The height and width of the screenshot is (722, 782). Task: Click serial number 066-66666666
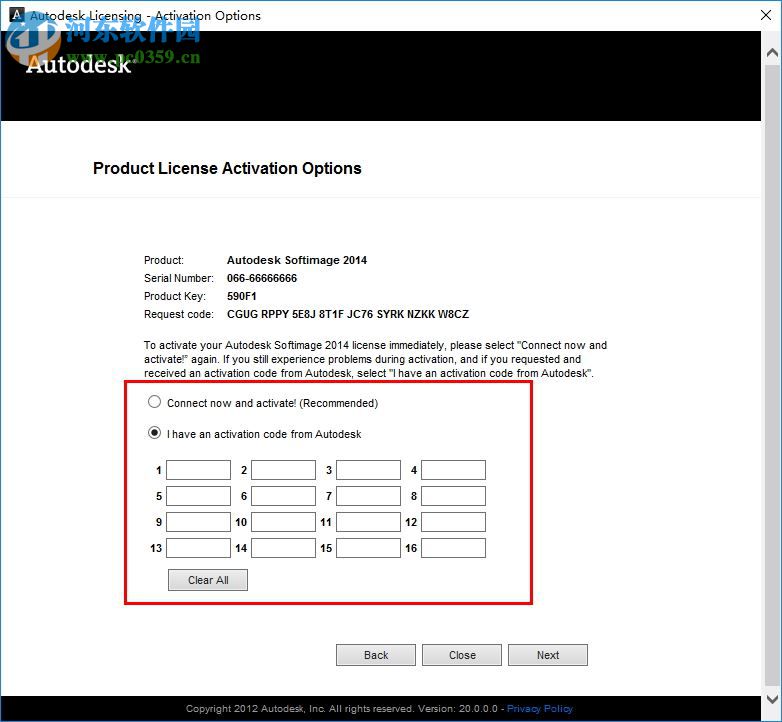[x=262, y=278]
